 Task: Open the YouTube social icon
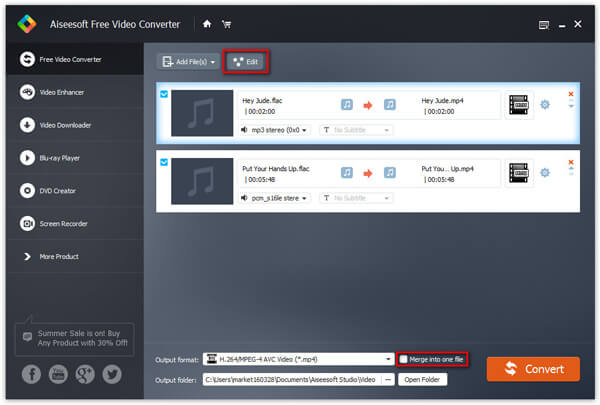[58, 374]
